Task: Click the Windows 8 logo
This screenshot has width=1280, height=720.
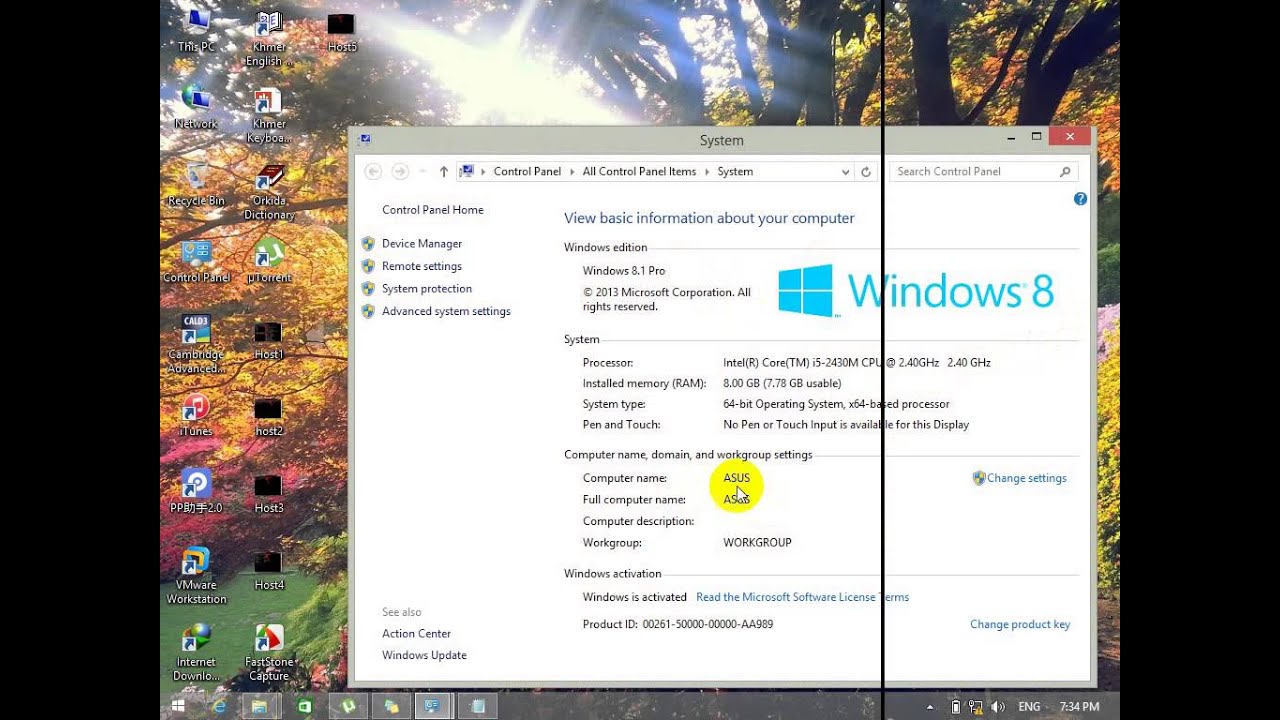Action: (915, 291)
